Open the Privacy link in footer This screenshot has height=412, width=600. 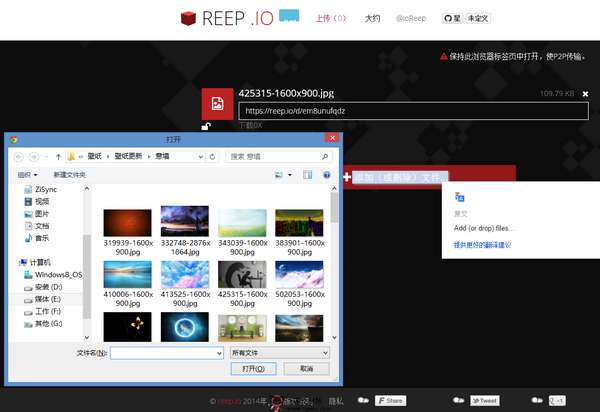(336, 401)
